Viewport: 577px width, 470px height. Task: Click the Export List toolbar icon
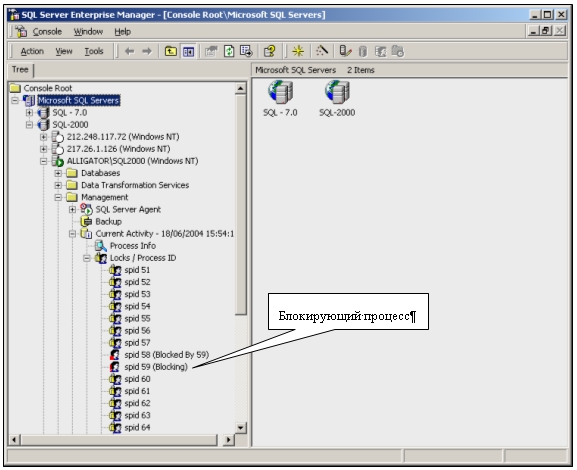246,51
